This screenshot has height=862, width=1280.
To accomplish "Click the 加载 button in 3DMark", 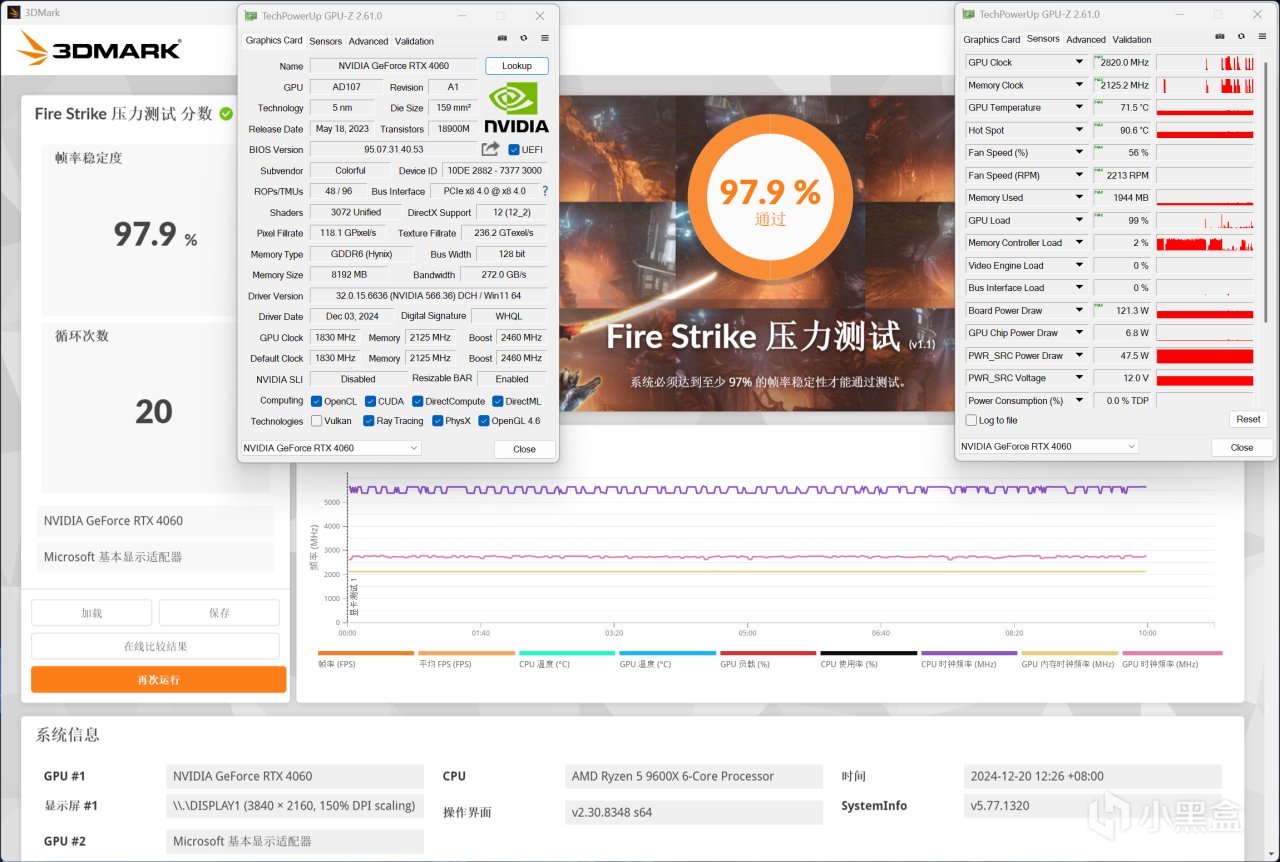I will coord(92,613).
